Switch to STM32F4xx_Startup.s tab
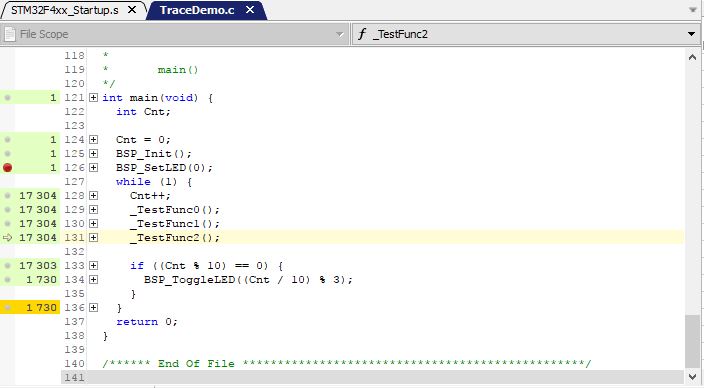Viewport: 704px width, 388px height. [x=65, y=10]
